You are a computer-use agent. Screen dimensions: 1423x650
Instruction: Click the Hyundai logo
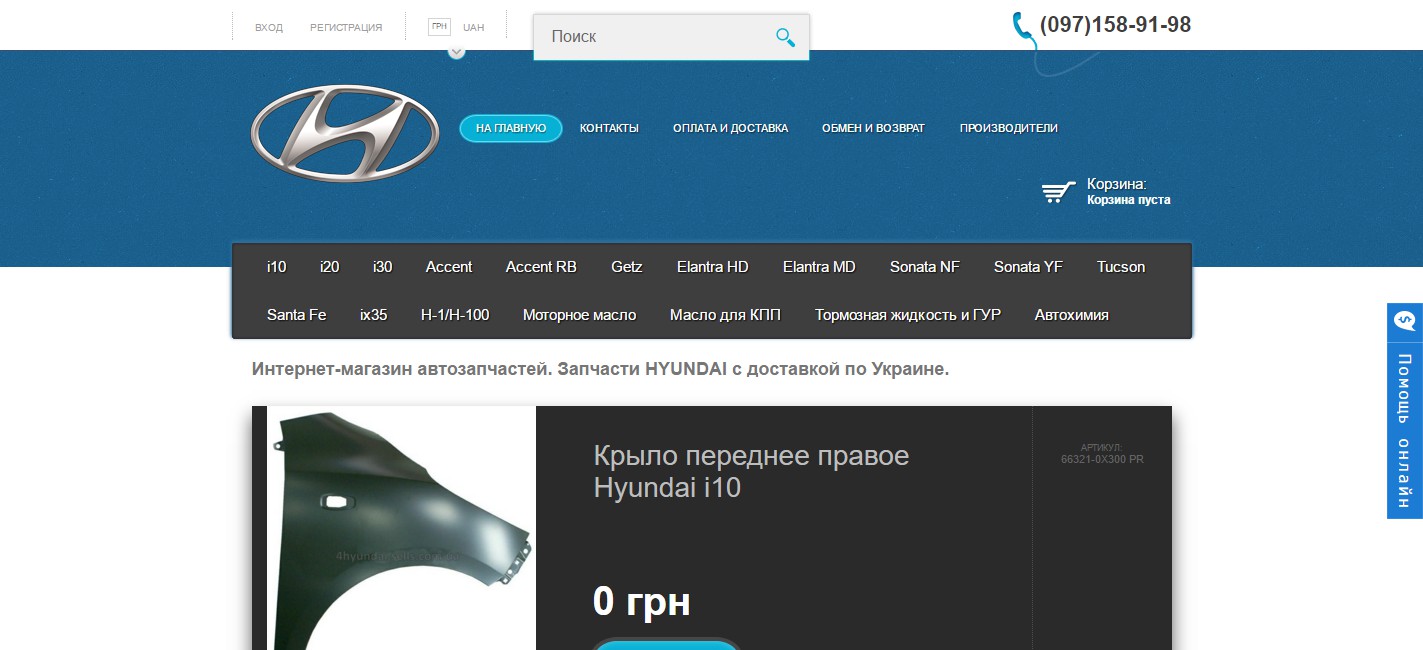[345, 133]
